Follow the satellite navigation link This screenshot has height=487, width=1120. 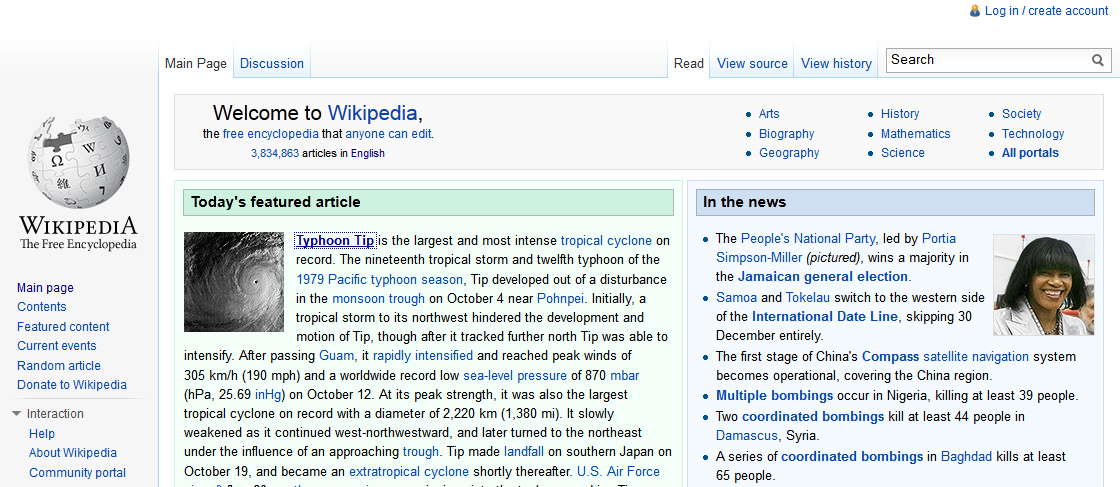[x=976, y=356]
